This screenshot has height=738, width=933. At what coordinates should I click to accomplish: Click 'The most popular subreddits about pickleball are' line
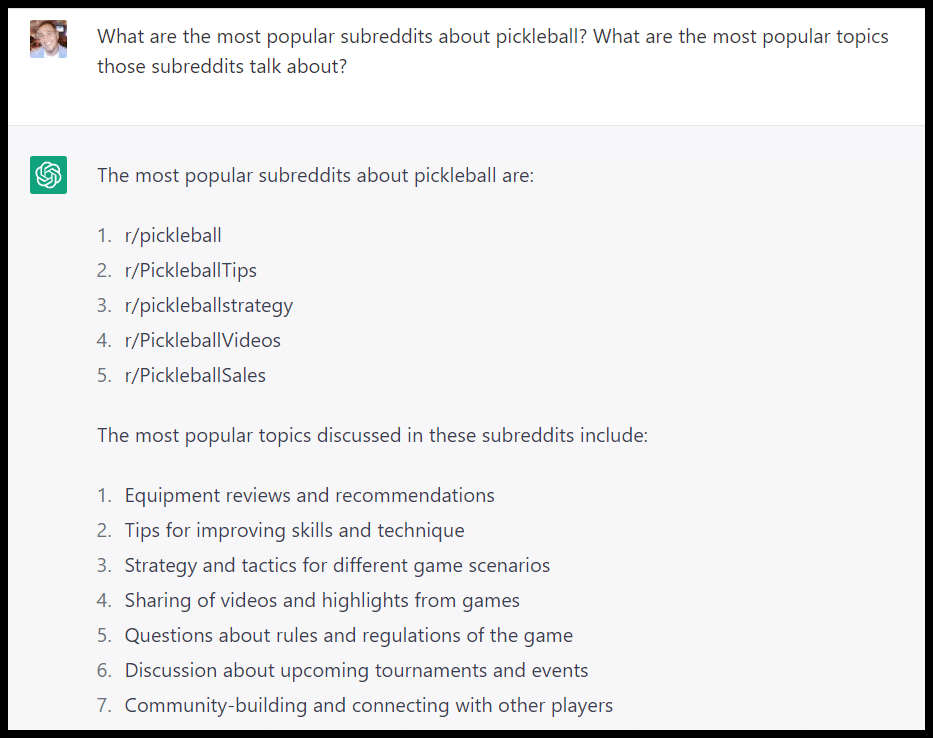(x=315, y=176)
